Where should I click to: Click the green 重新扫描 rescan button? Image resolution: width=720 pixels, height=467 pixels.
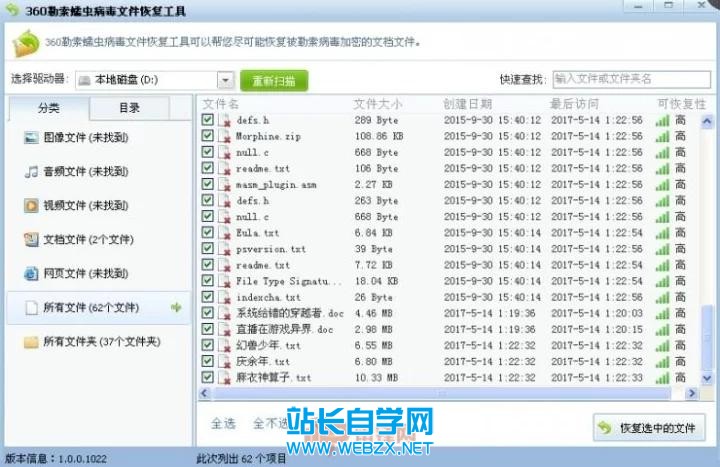(x=274, y=80)
